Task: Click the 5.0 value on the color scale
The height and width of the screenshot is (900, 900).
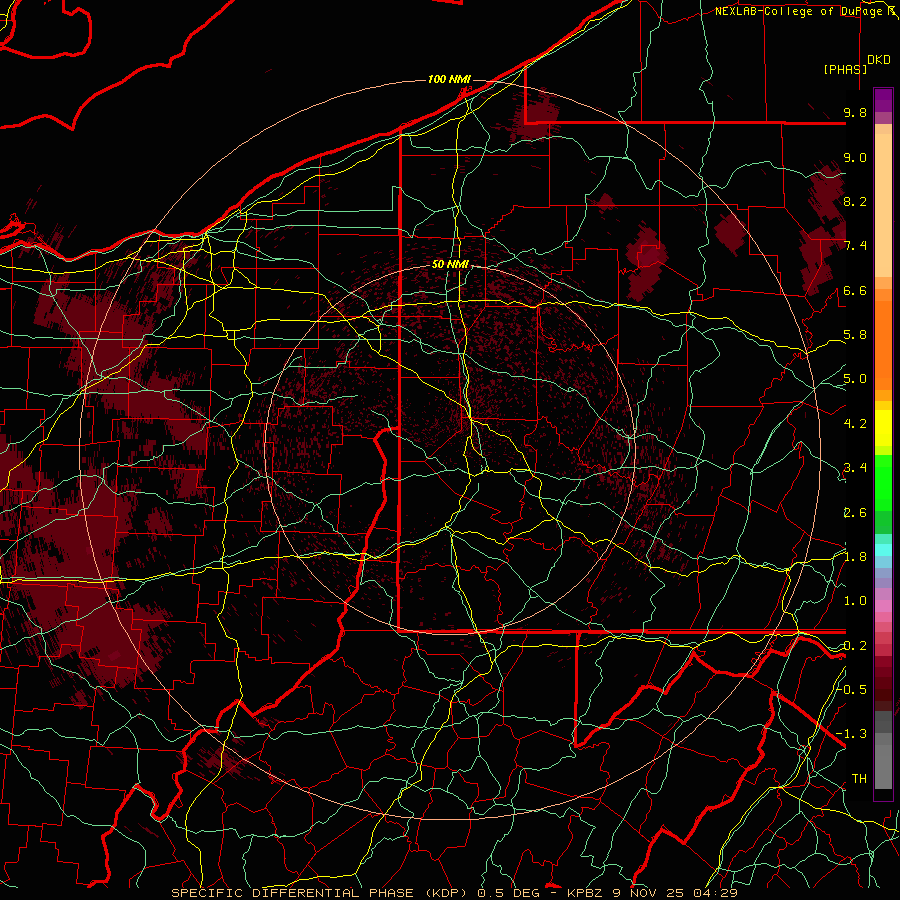Action: [x=855, y=379]
